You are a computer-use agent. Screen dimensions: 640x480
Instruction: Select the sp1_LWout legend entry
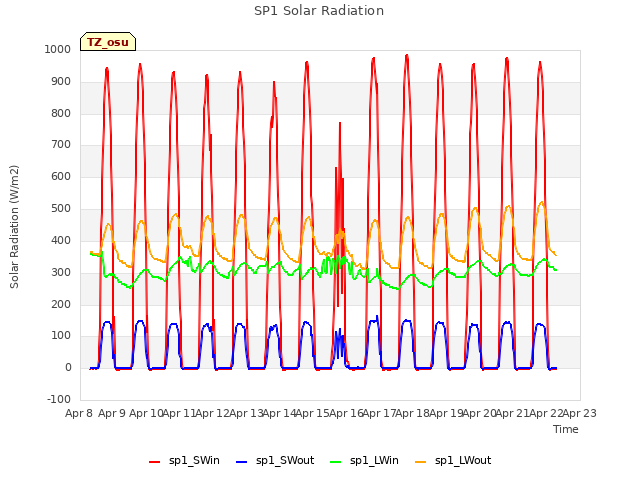tap(453, 460)
